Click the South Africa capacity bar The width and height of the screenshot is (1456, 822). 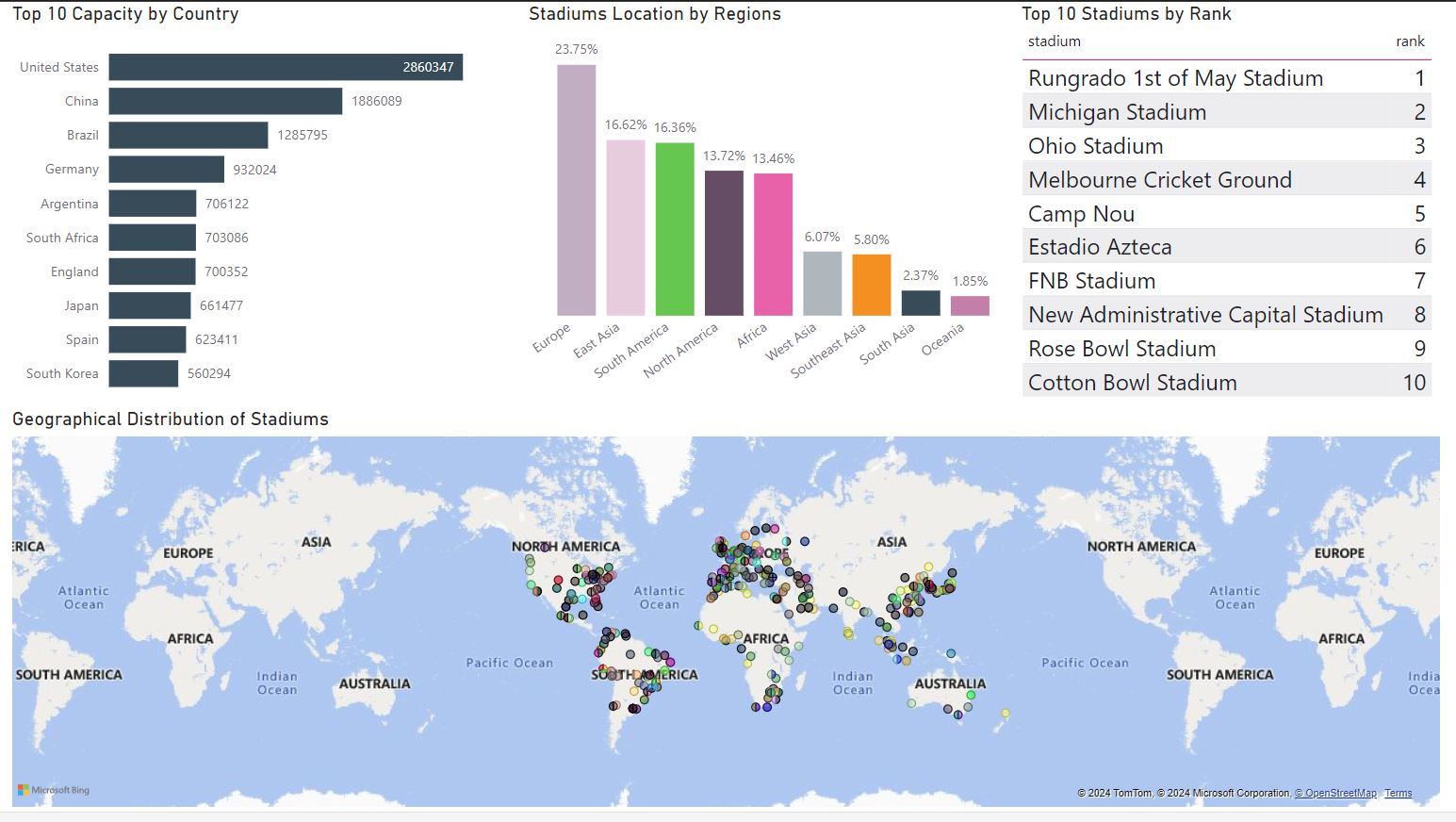tap(153, 238)
